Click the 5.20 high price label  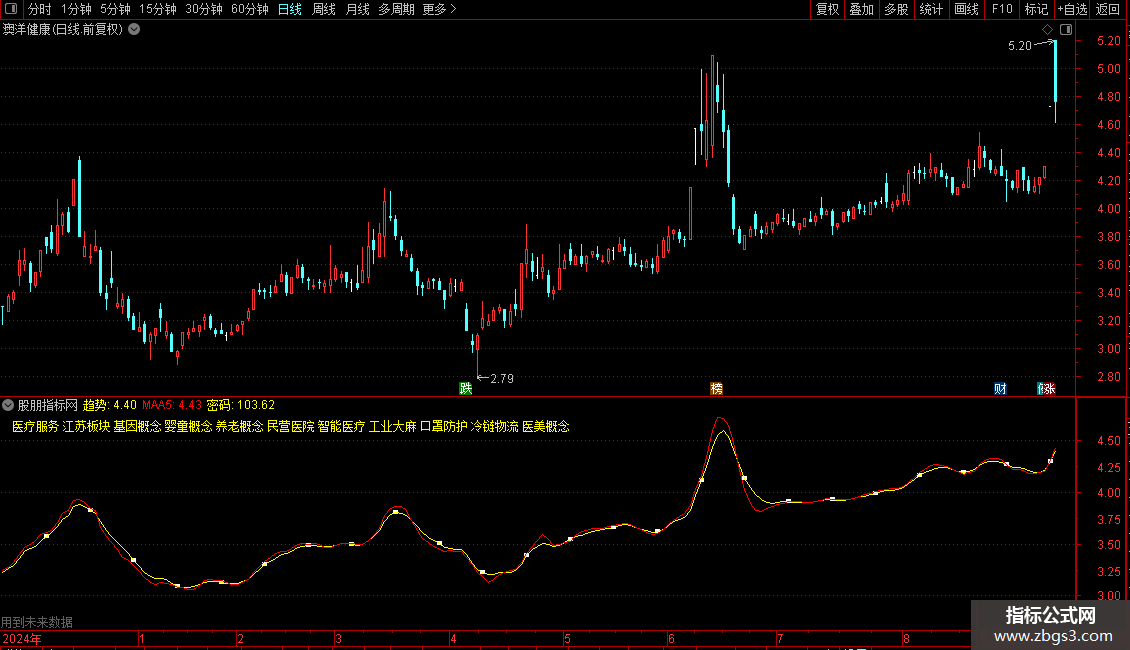tap(1020, 46)
